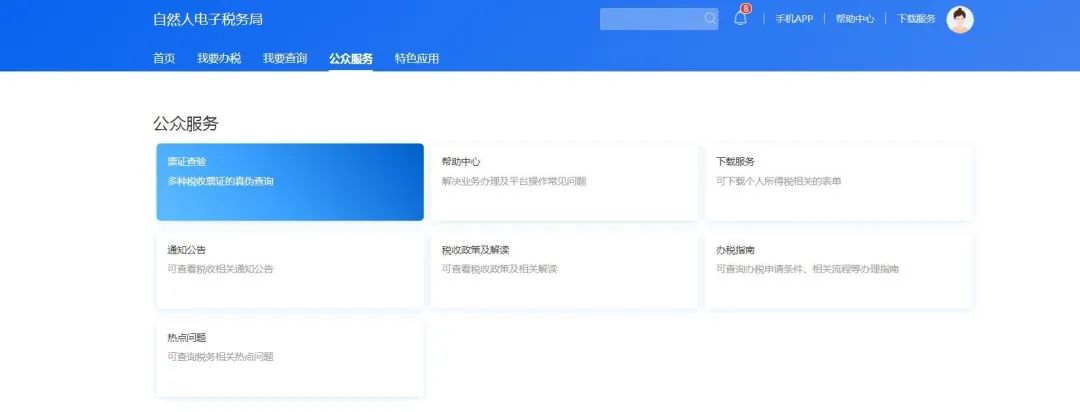Click the text 可查看税收相关通知公告
This screenshot has width=1080, height=412.
coord(220,269)
